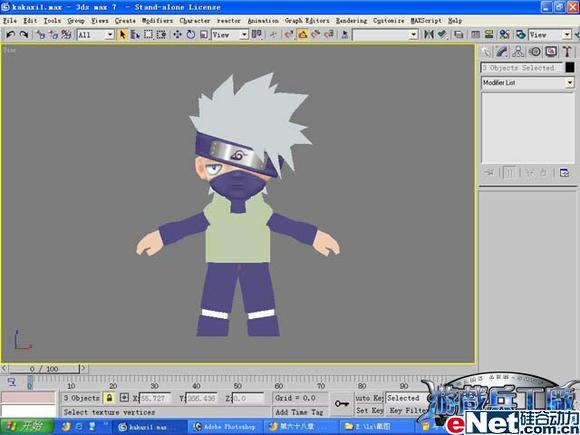Toggle the Percent Snap button
Image resolution: width=580 pixels, height=435 pixels.
click(x=315, y=35)
